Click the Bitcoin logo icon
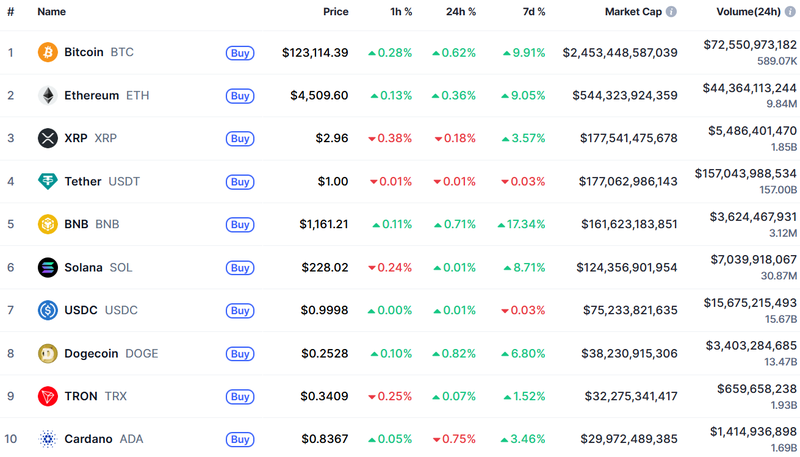Screen dimensions: 800x457 [47, 52]
